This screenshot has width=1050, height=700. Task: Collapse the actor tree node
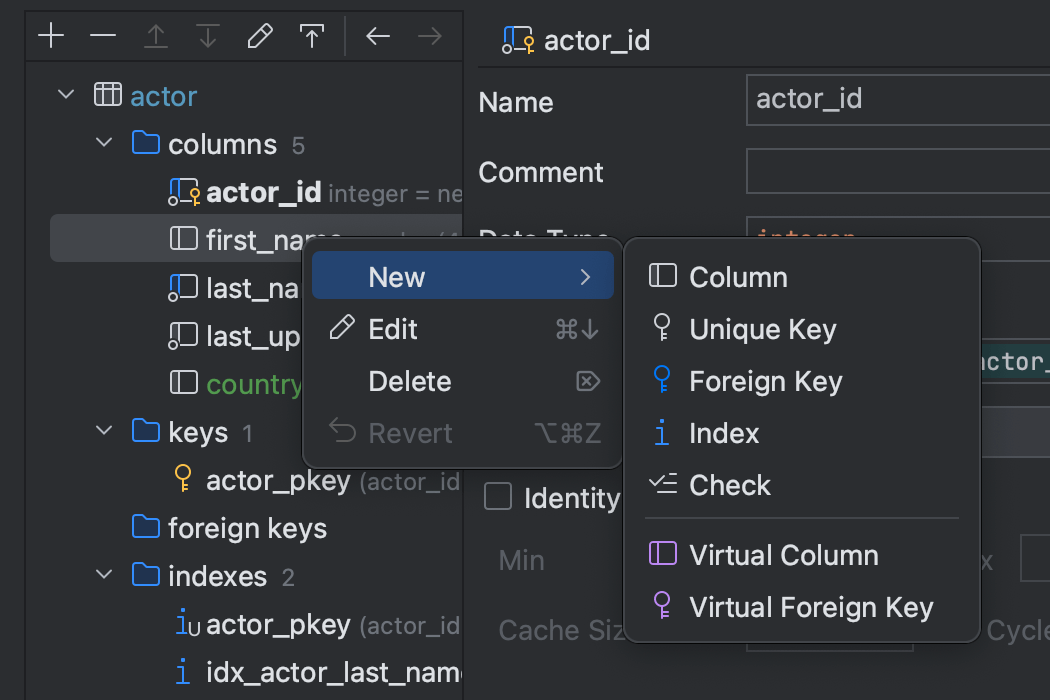click(x=65, y=94)
